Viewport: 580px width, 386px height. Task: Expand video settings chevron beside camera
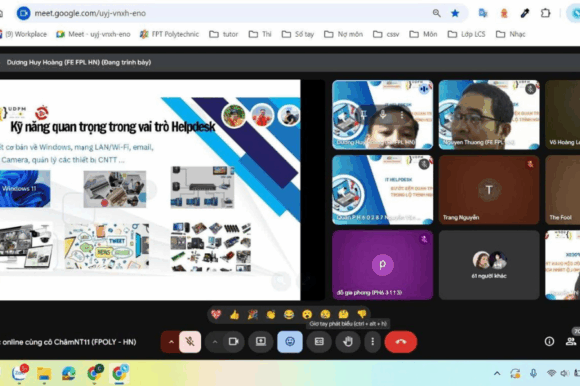(x=215, y=342)
